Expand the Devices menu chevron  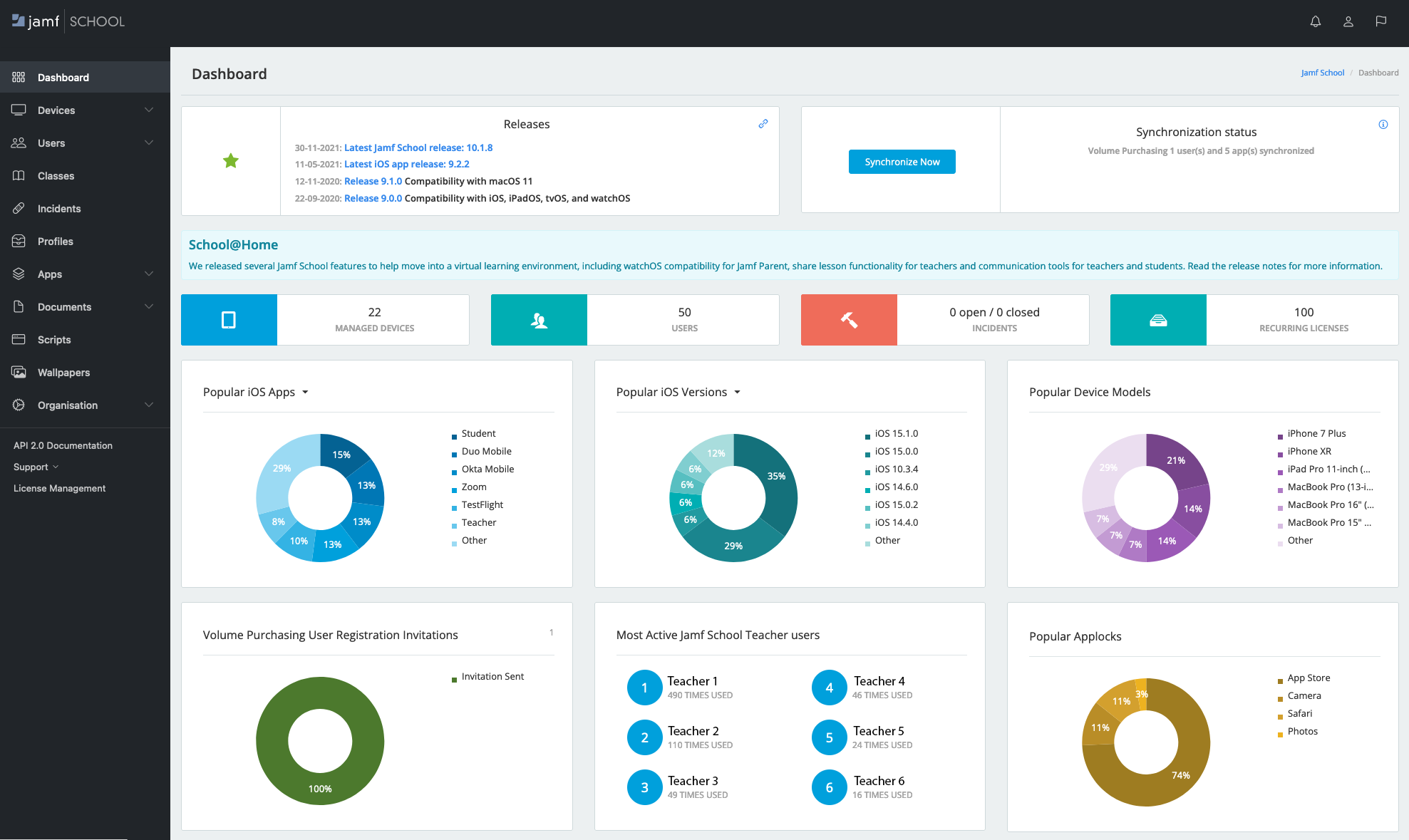(149, 110)
